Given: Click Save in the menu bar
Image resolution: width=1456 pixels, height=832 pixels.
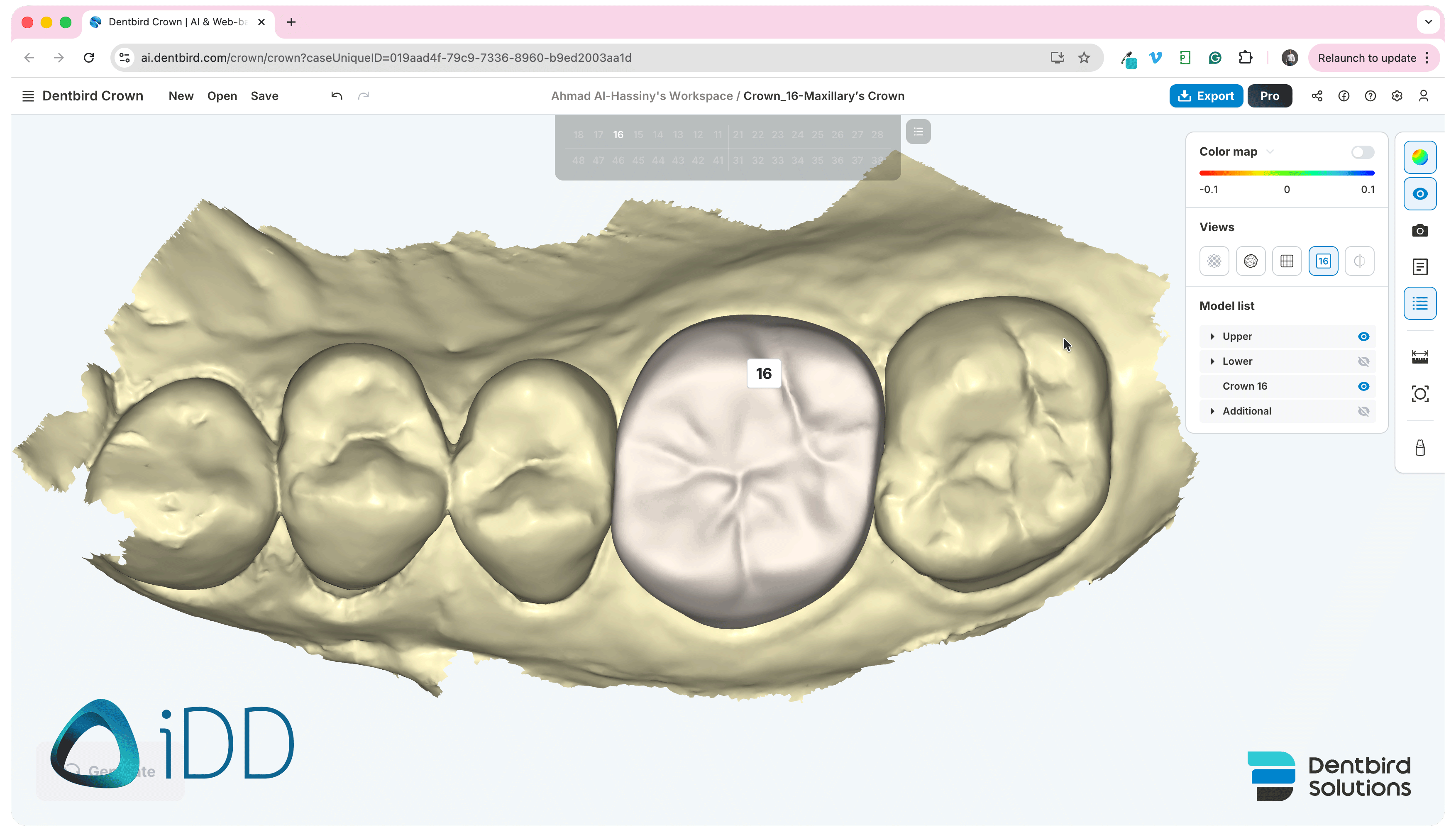Looking at the screenshot, I should point(264,96).
